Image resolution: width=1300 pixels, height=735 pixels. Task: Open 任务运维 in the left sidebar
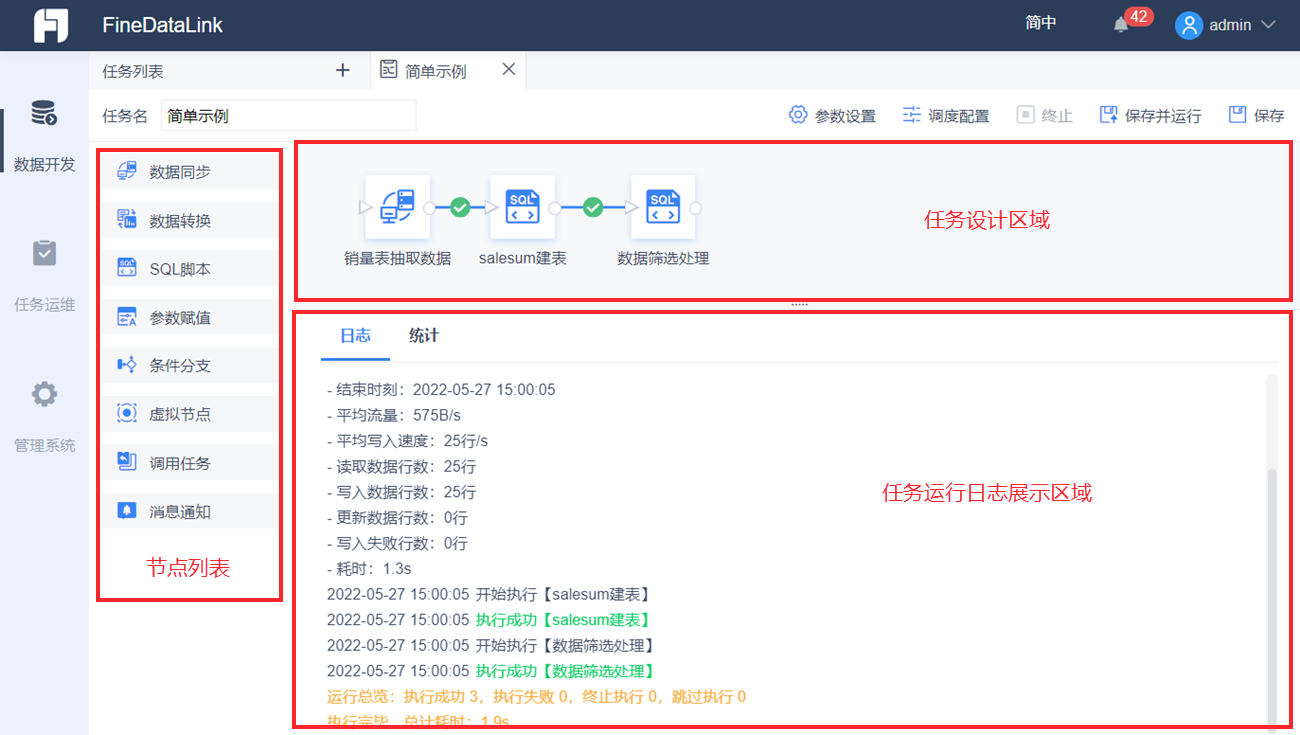click(44, 276)
